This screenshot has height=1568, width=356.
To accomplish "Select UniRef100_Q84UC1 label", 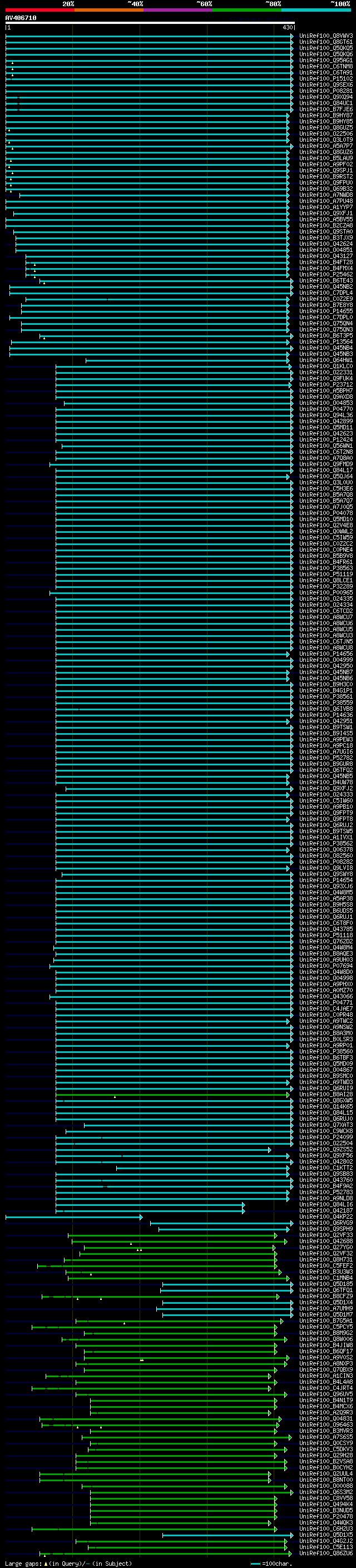I will (325, 103).
